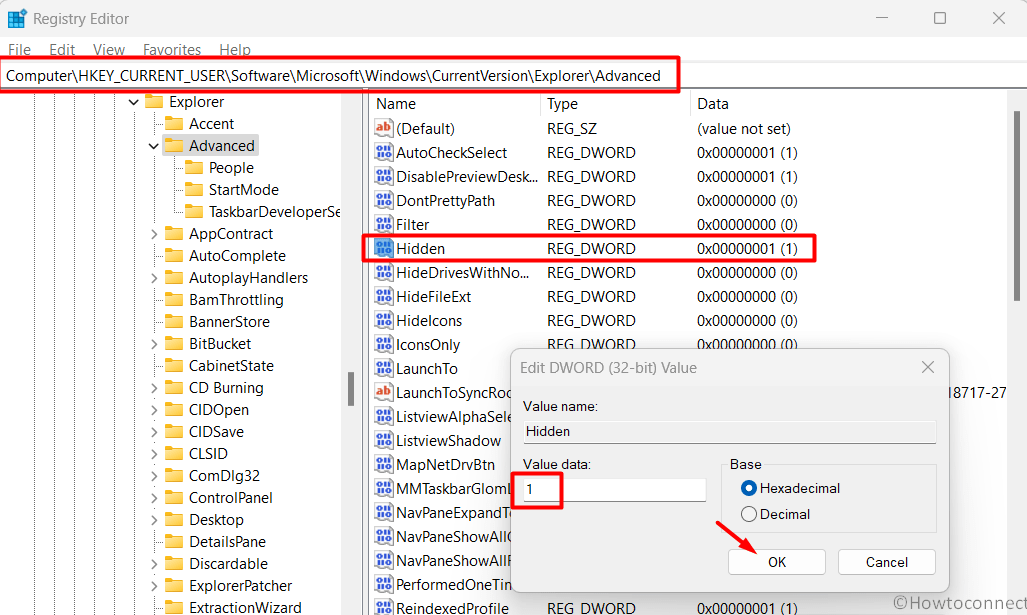Click the PerformedOneTime DWORD icon
1027x615 pixels.
point(383,584)
